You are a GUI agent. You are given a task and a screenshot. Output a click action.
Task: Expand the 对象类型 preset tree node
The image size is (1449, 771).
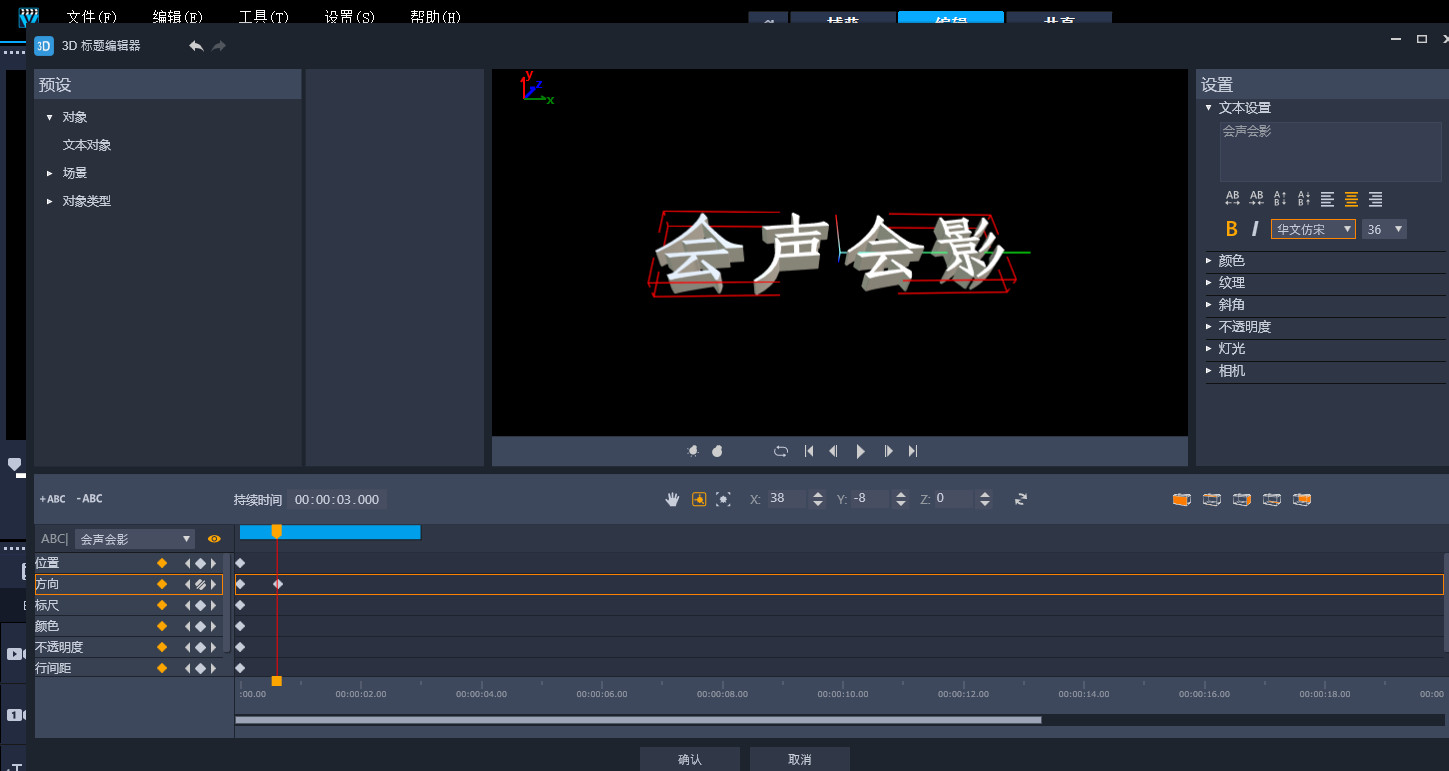click(x=49, y=201)
